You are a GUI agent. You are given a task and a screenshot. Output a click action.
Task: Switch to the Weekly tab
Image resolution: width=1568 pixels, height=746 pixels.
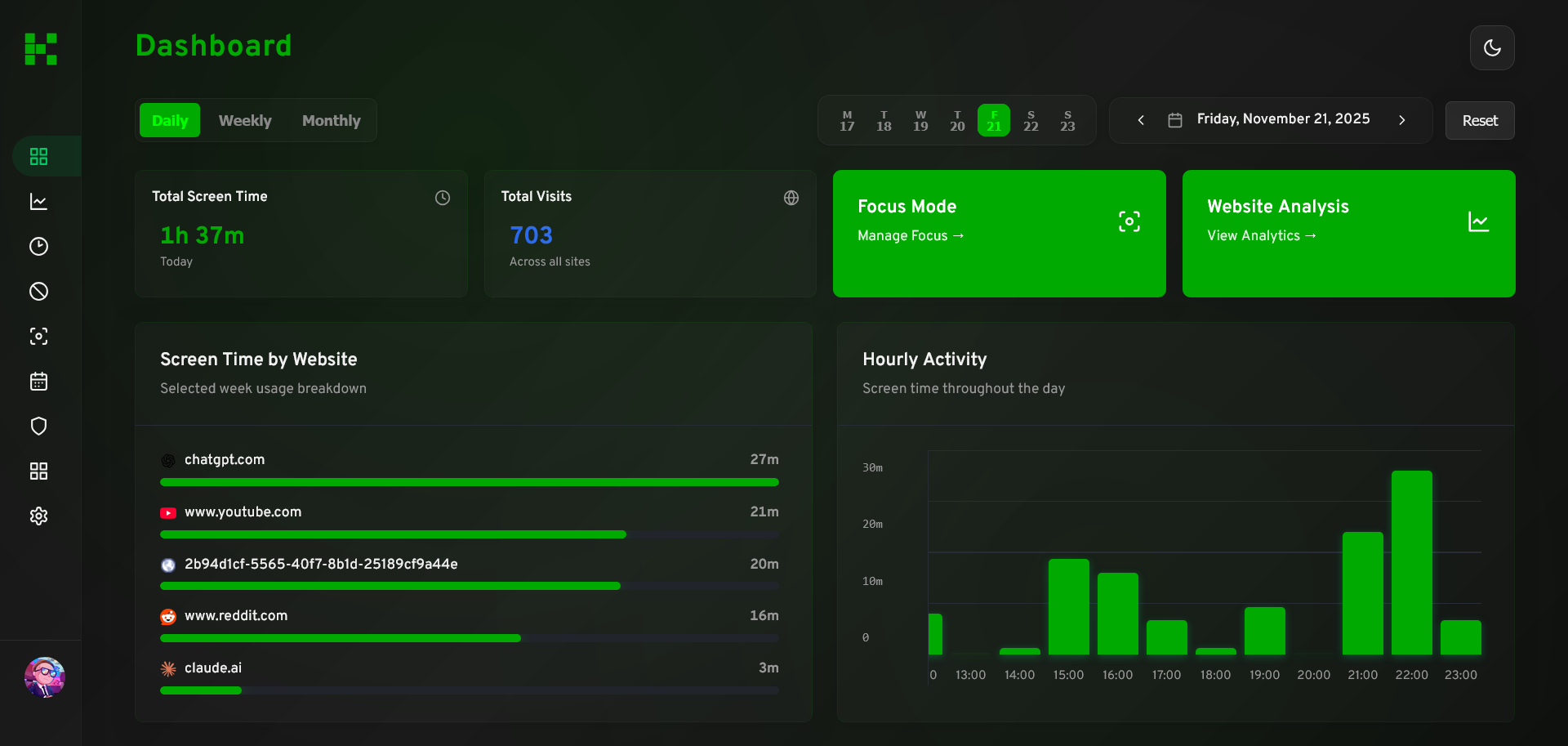point(245,120)
